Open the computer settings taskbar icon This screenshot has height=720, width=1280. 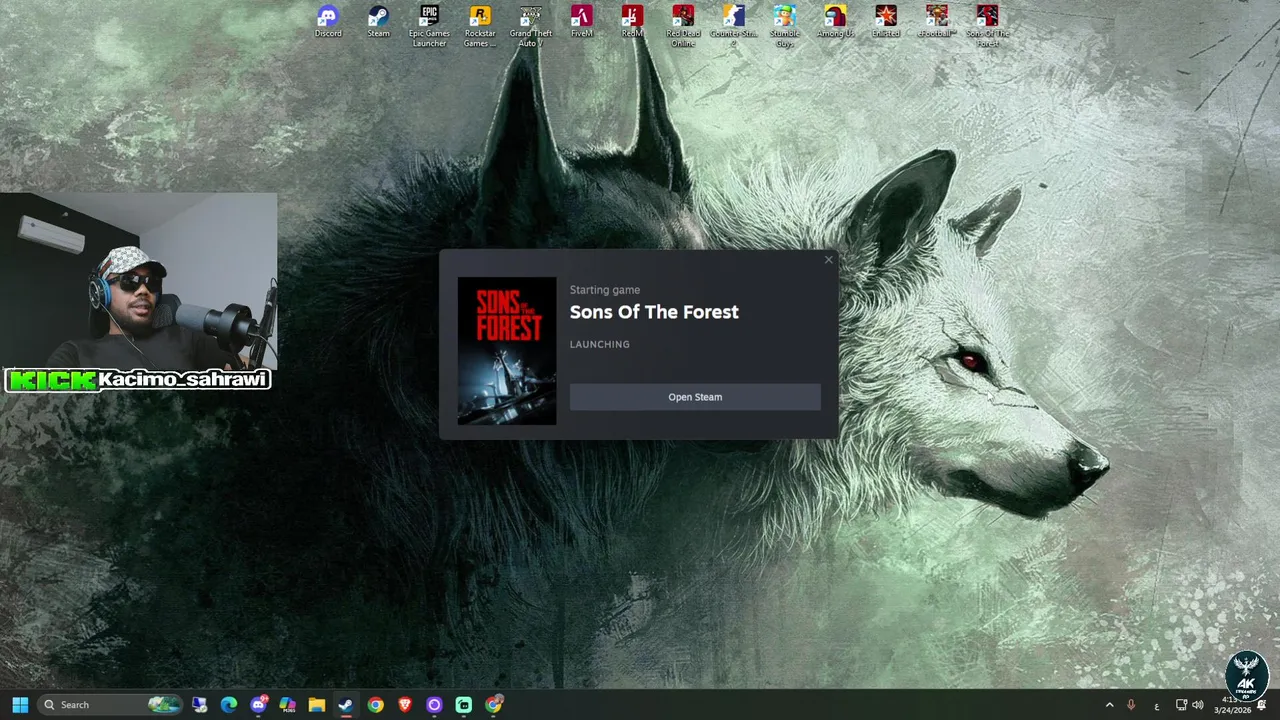[200, 705]
